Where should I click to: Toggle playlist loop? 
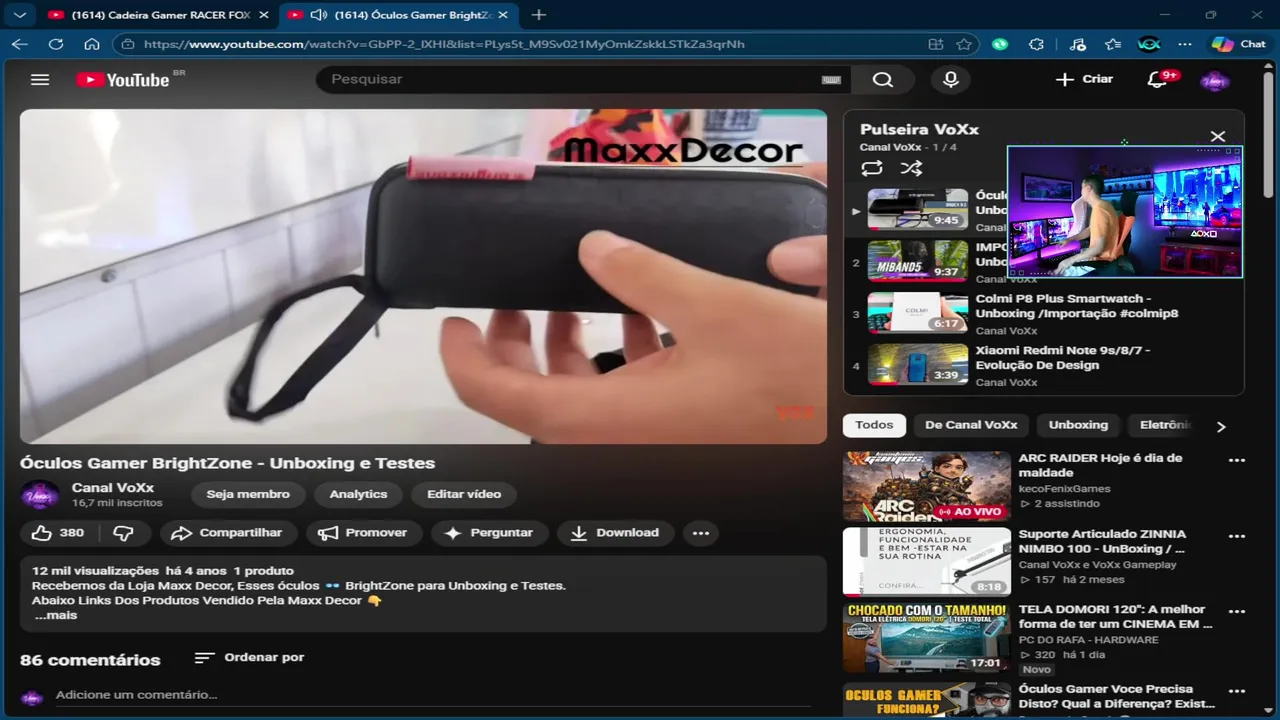coord(872,168)
